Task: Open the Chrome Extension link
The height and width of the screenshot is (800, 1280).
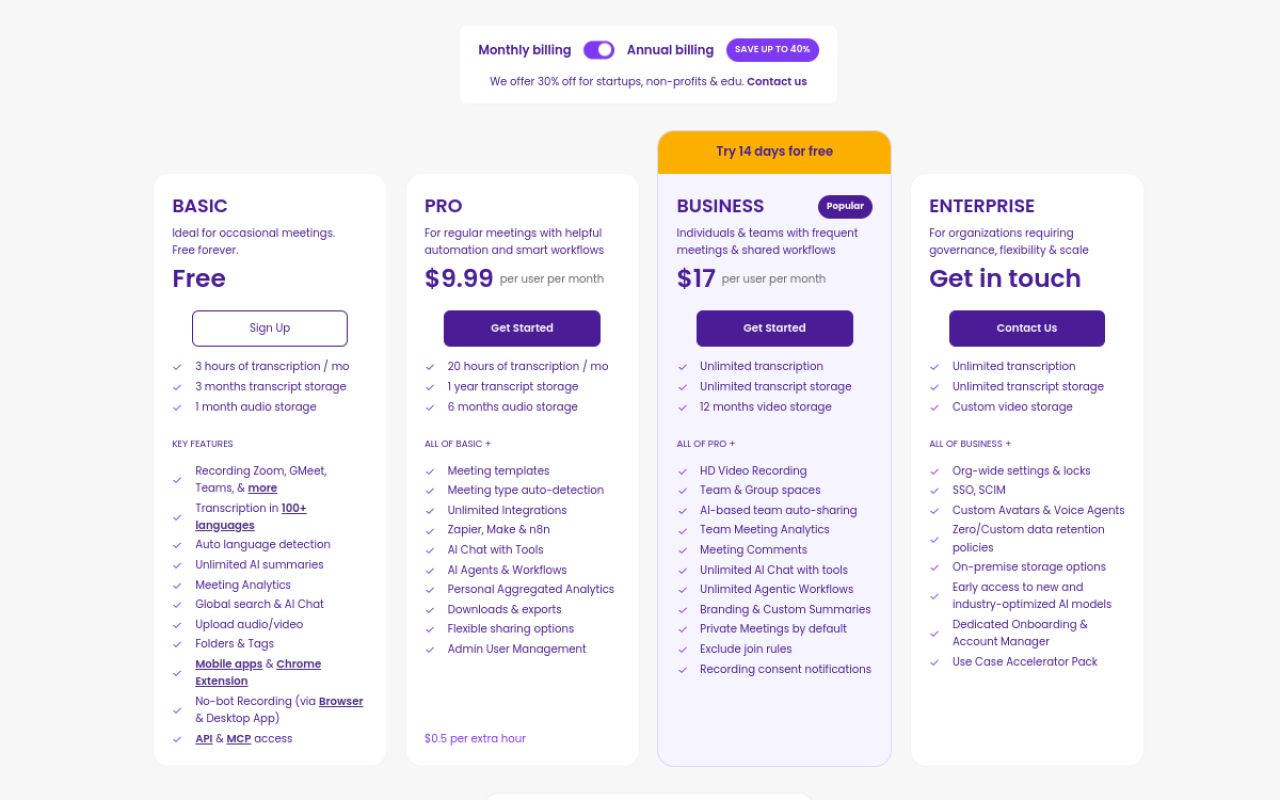Action: (298, 663)
